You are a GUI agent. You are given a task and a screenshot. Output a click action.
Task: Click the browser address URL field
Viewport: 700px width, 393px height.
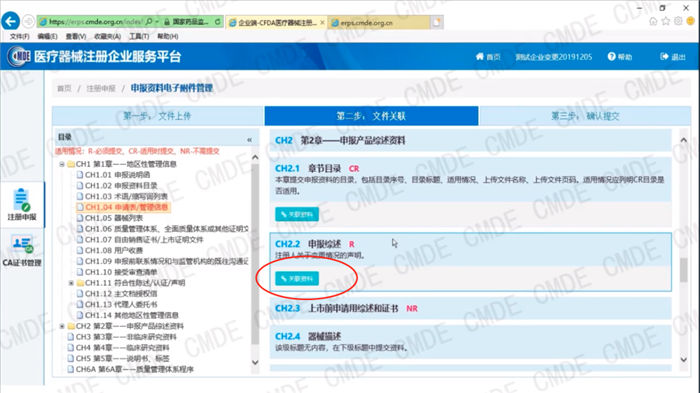[96, 21]
